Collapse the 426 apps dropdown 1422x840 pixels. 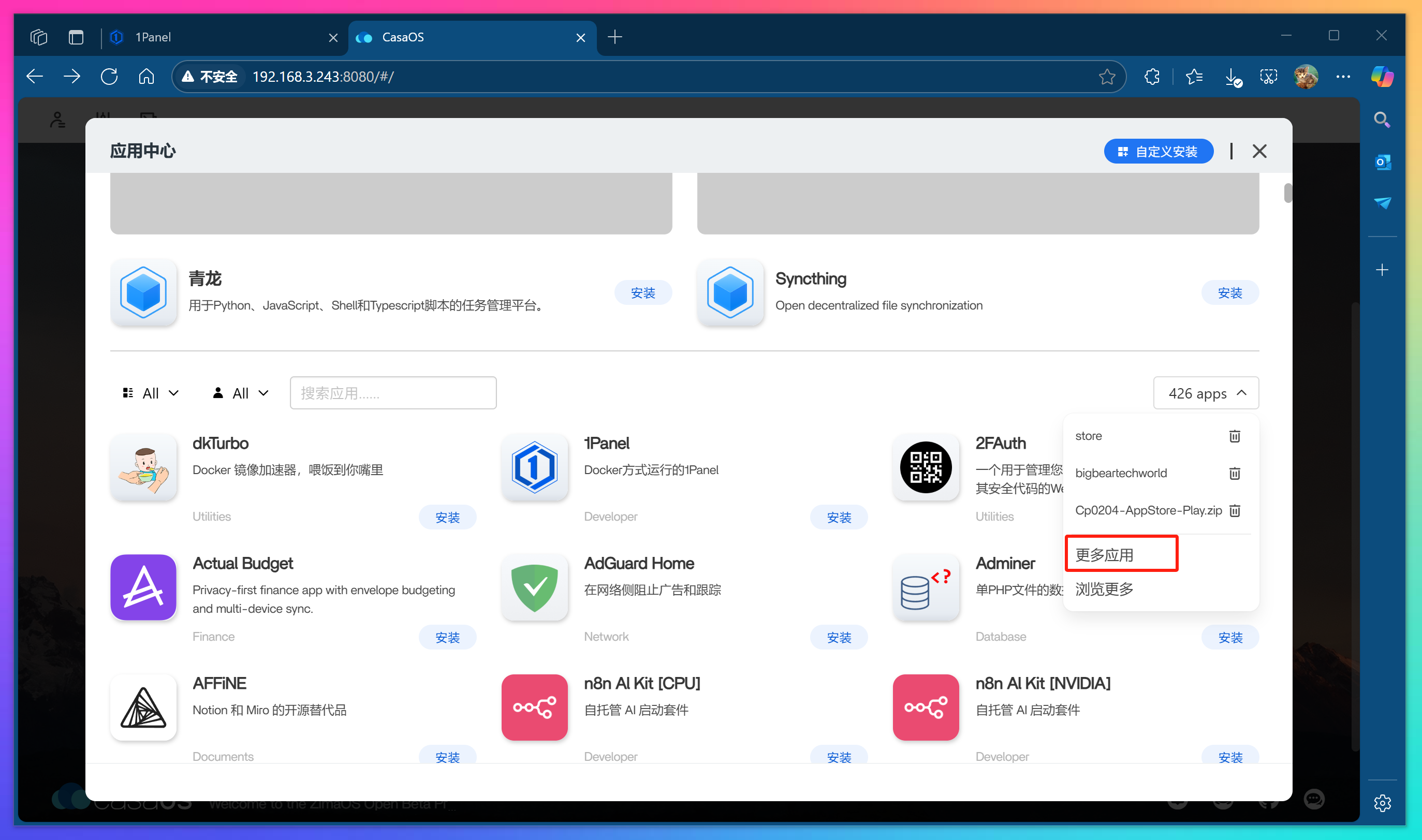[x=1206, y=393]
